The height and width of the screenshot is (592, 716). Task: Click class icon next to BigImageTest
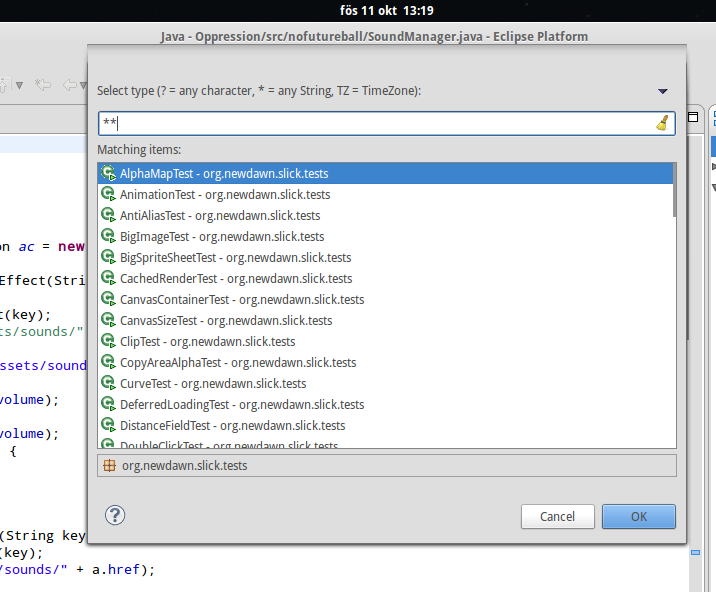108,236
